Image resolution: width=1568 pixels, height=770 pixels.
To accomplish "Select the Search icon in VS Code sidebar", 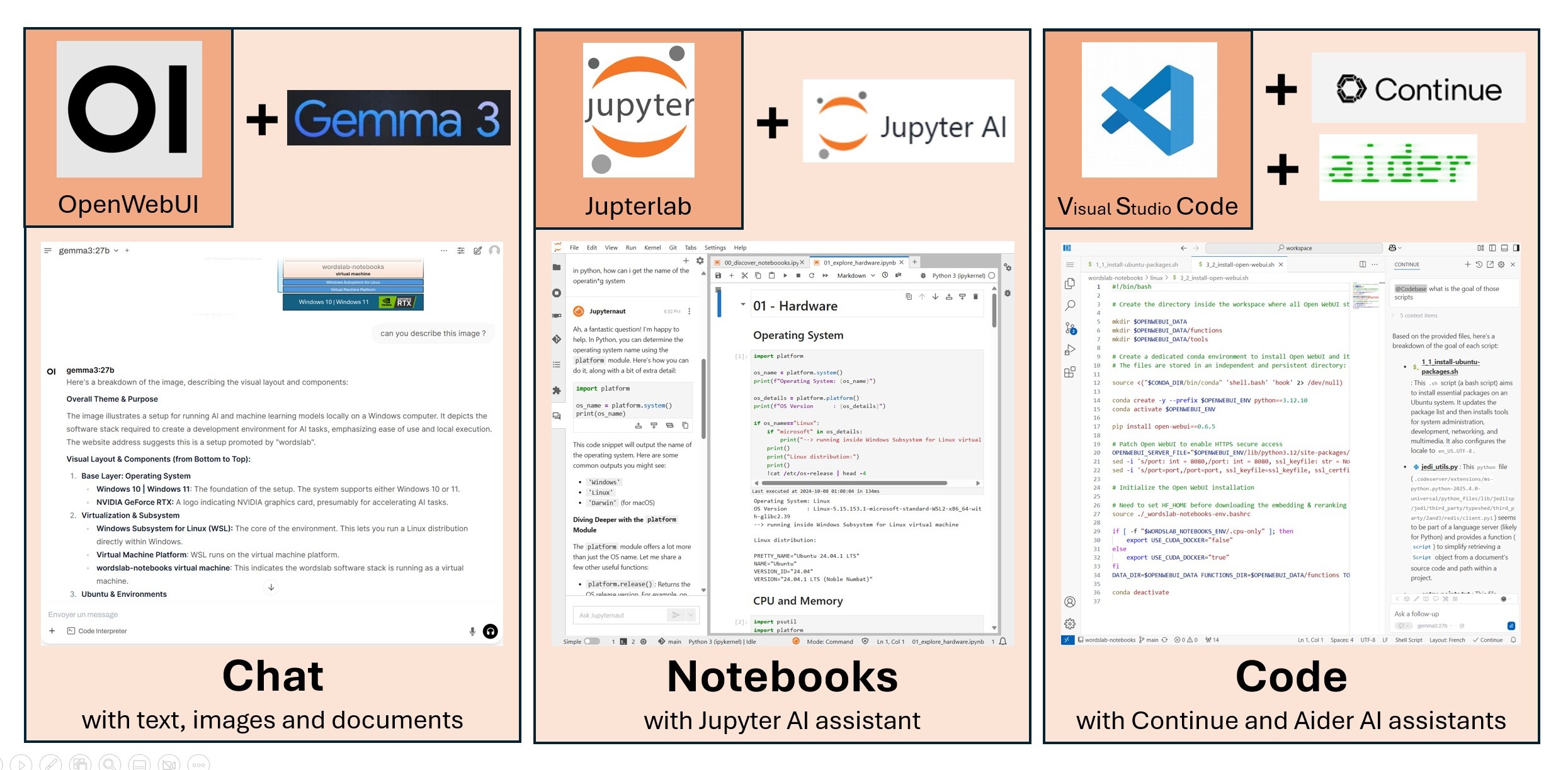I will (1071, 306).
